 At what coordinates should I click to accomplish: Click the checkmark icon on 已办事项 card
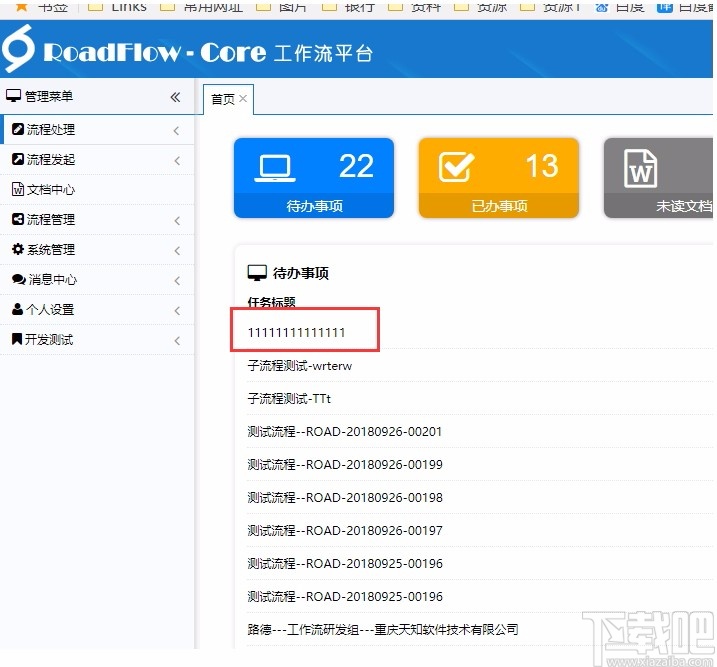pyautogui.click(x=456, y=167)
